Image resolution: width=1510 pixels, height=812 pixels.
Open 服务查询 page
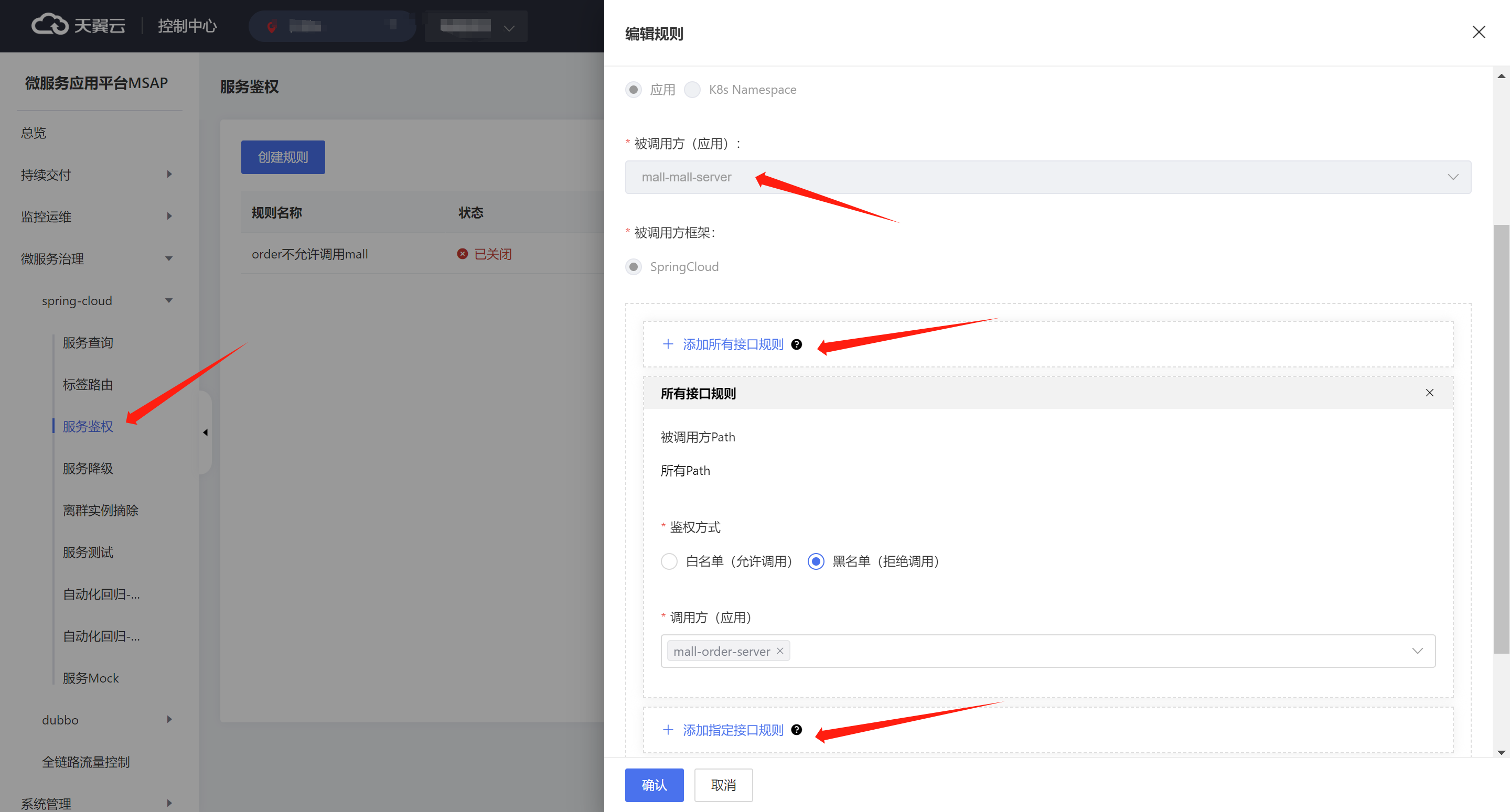point(88,343)
